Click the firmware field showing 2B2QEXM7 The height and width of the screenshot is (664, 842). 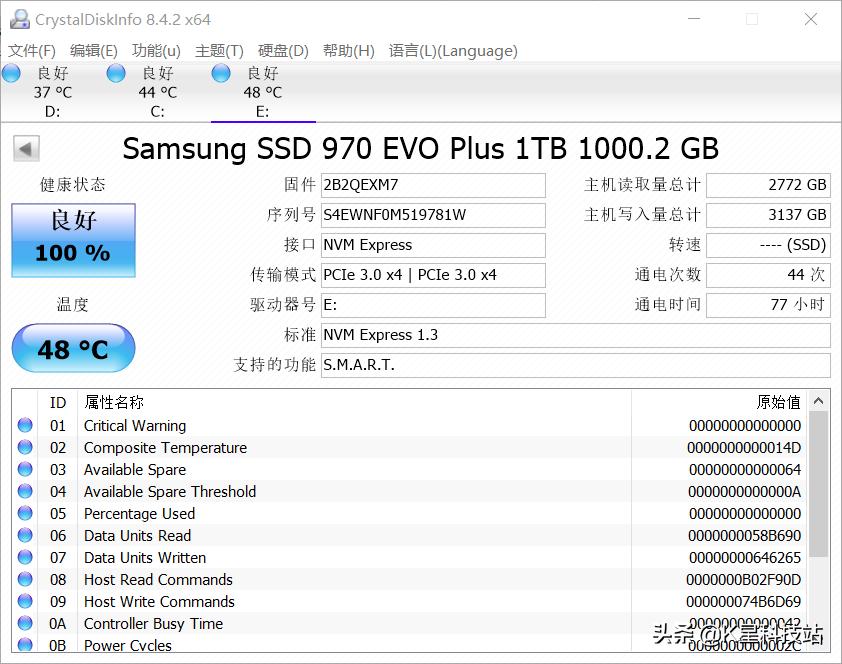[433, 185]
